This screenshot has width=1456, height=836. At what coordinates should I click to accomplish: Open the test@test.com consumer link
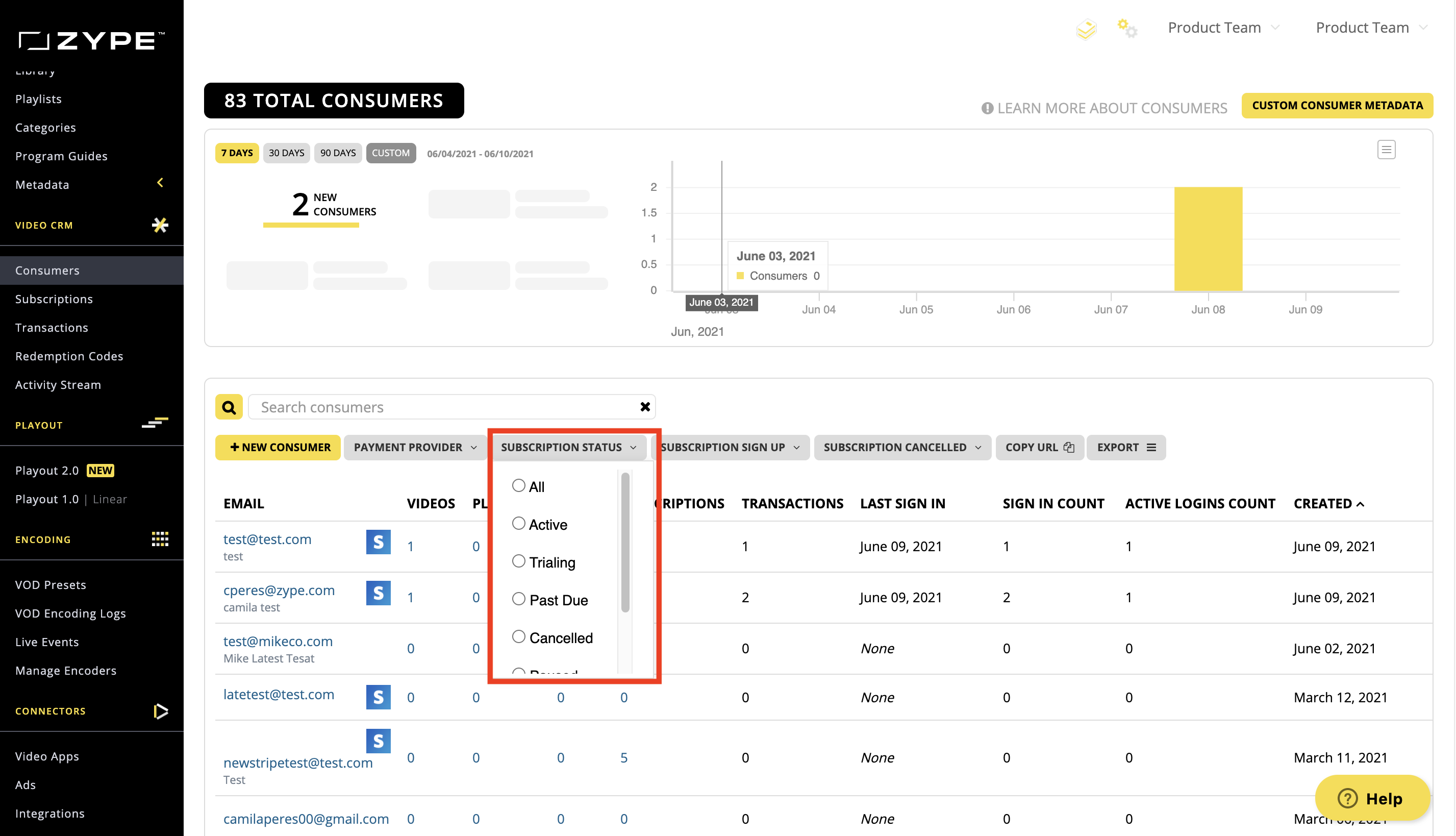[x=267, y=539]
